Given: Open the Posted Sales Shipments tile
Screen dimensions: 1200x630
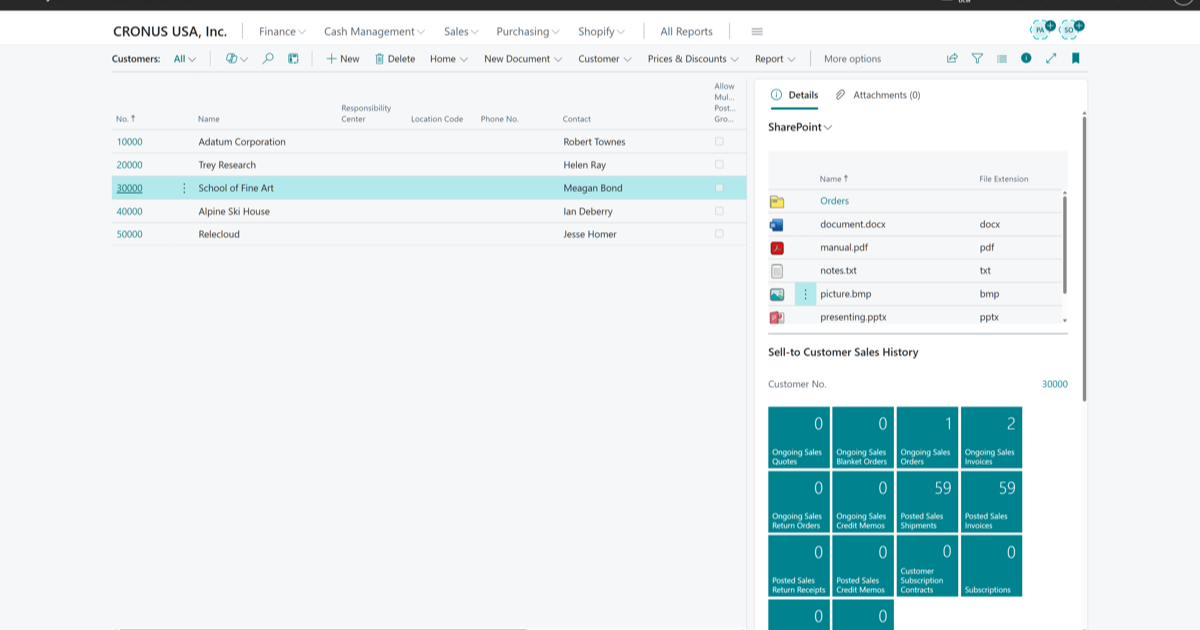Looking at the screenshot, I should tap(927, 501).
